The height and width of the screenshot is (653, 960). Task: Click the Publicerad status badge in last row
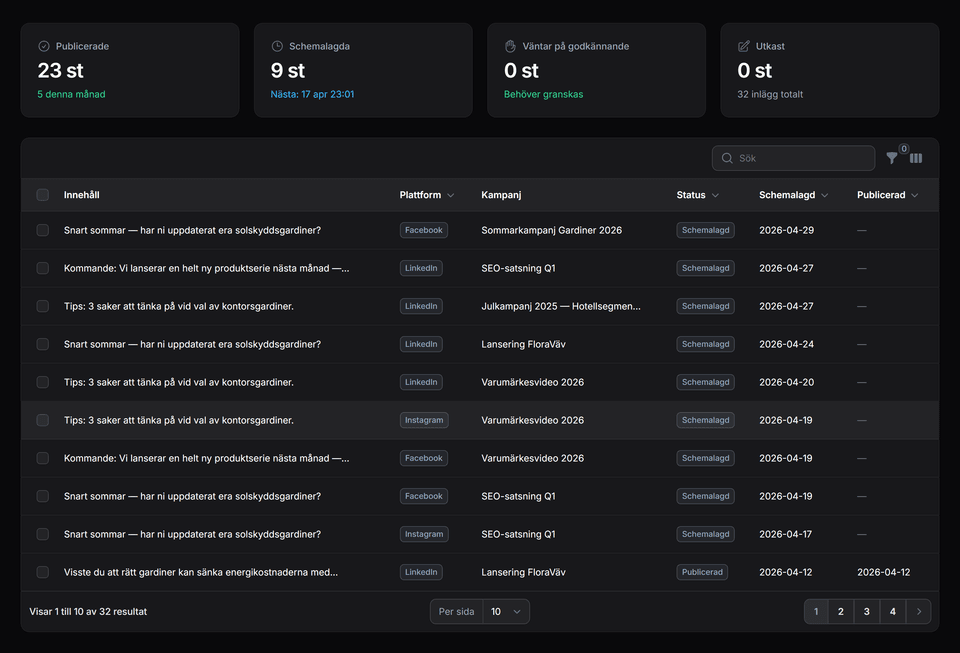tap(702, 572)
